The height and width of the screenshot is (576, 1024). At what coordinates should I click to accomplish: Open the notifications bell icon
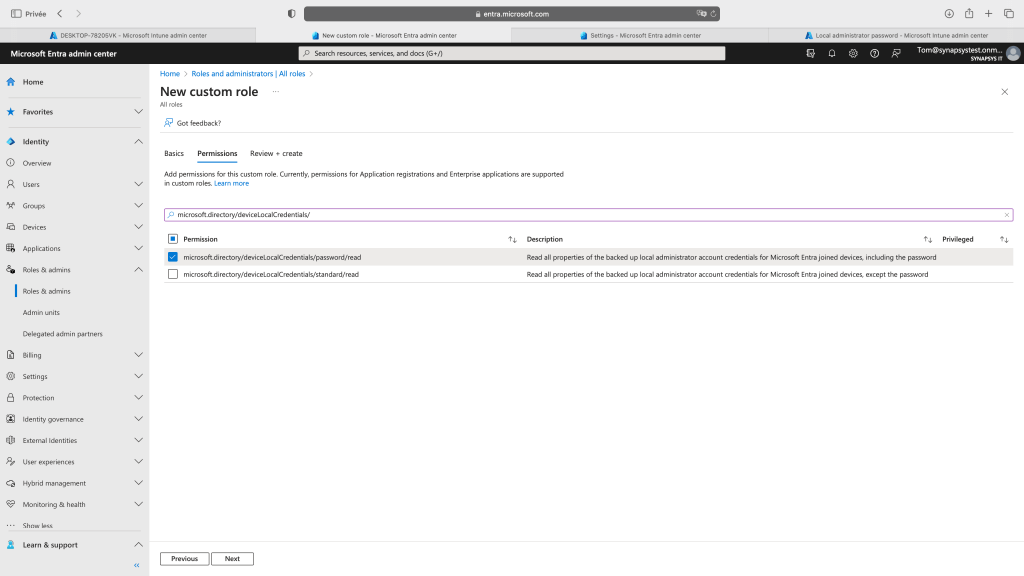pyautogui.click(x=832, y=53)
